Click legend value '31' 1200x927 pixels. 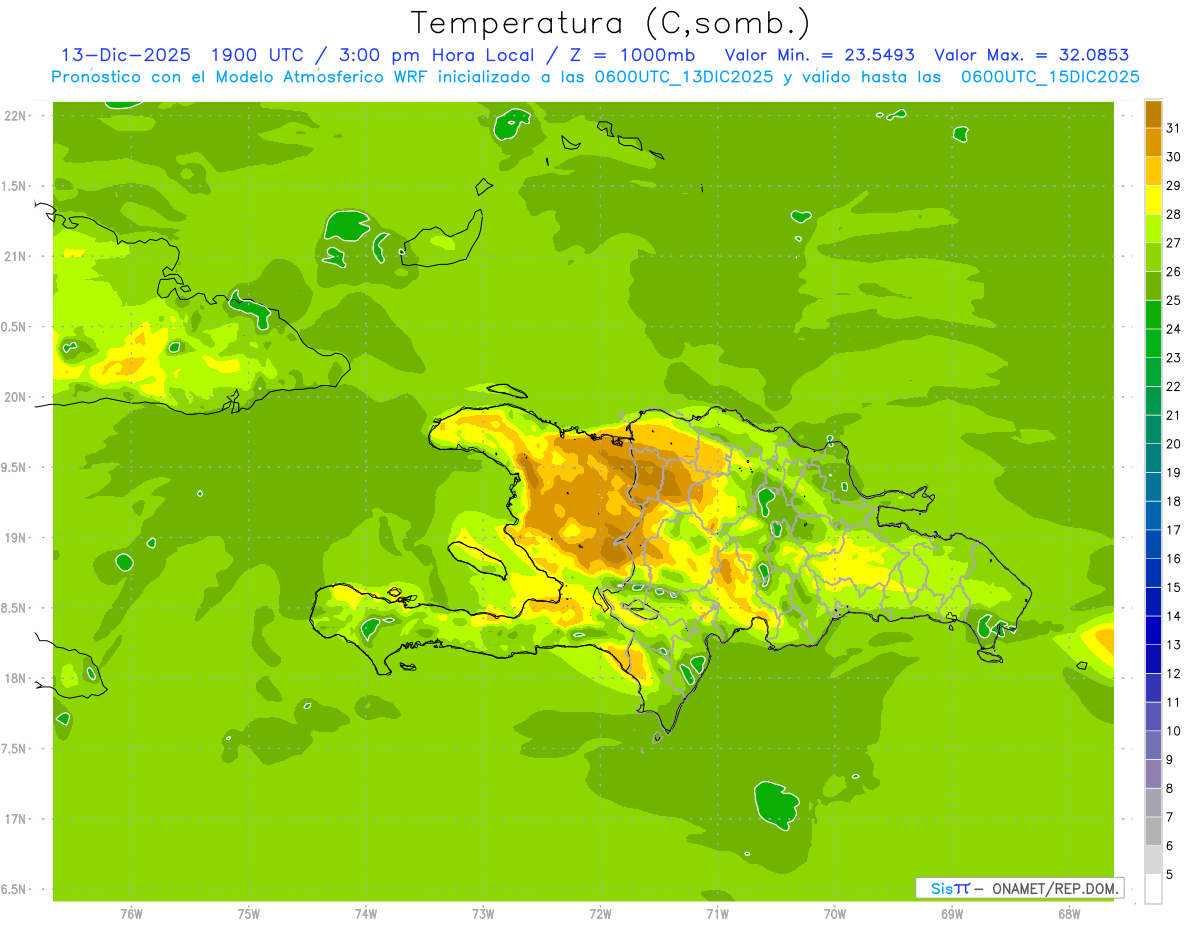[x=1174, y=128]
